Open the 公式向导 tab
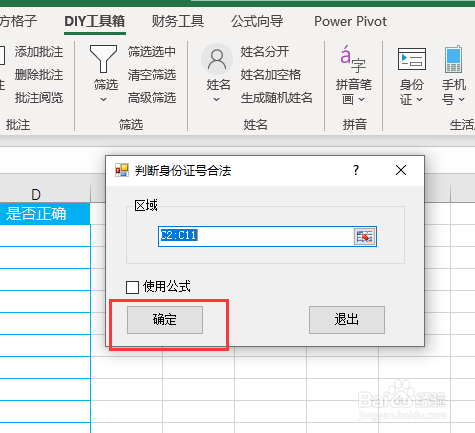Image resolution: width=475 pixels, height=433 pixels. click(x=257, y=21)
